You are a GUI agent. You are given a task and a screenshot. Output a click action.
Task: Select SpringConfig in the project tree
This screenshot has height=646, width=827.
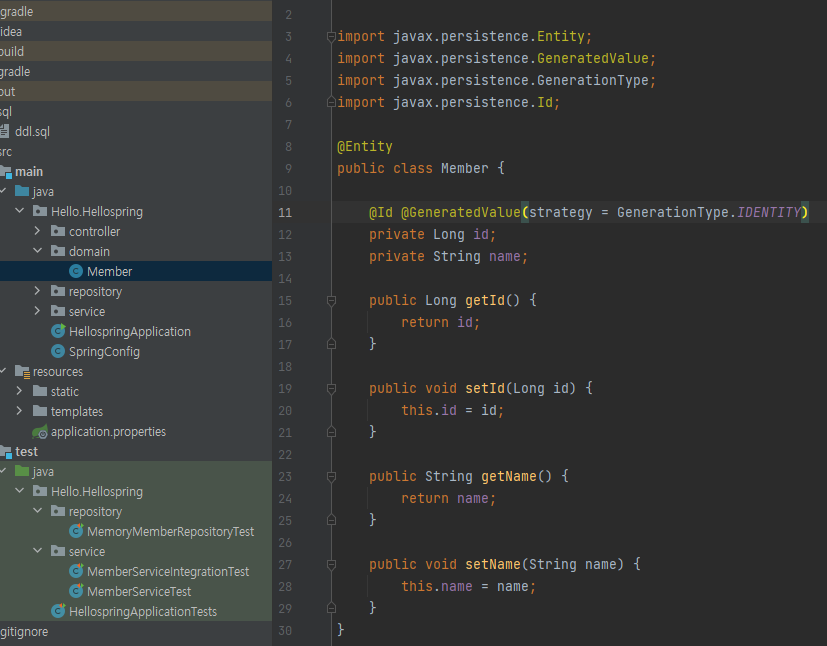coord(136,351)
